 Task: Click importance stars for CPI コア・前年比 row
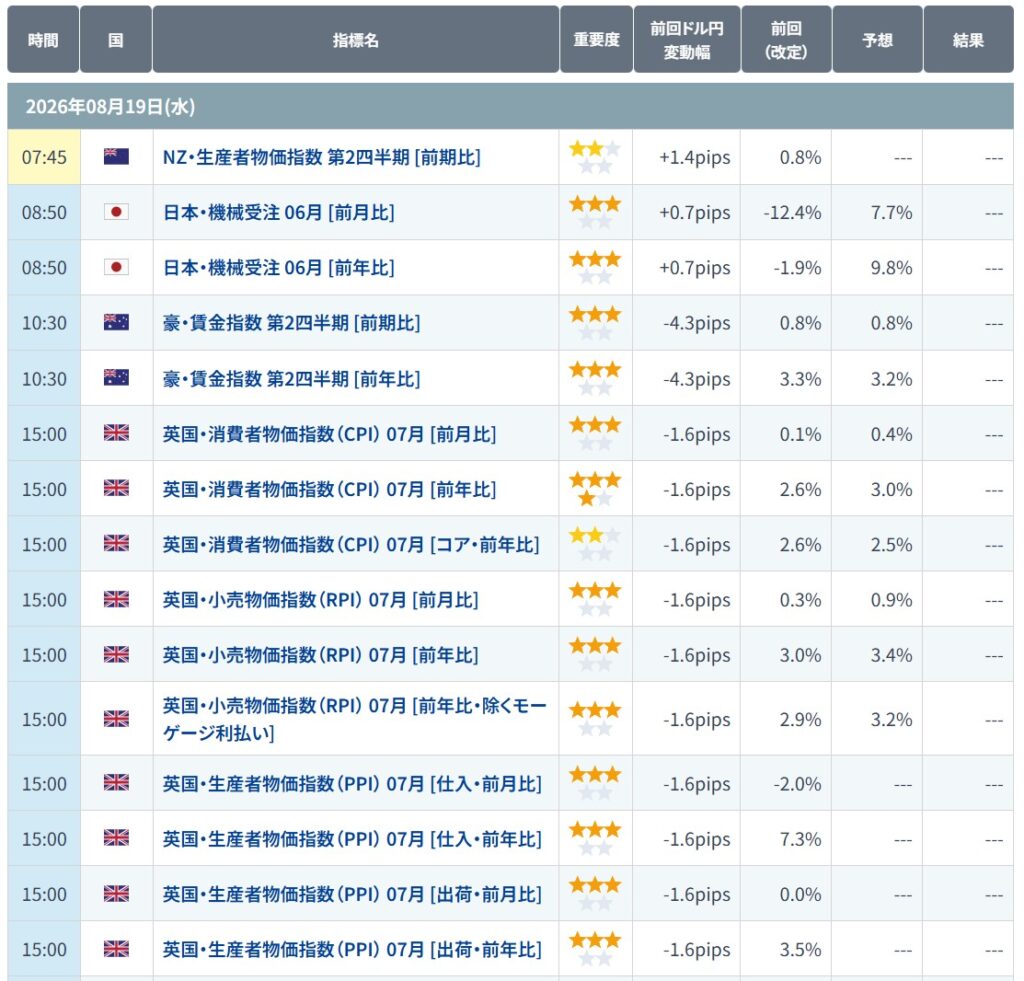click(595, 544)
